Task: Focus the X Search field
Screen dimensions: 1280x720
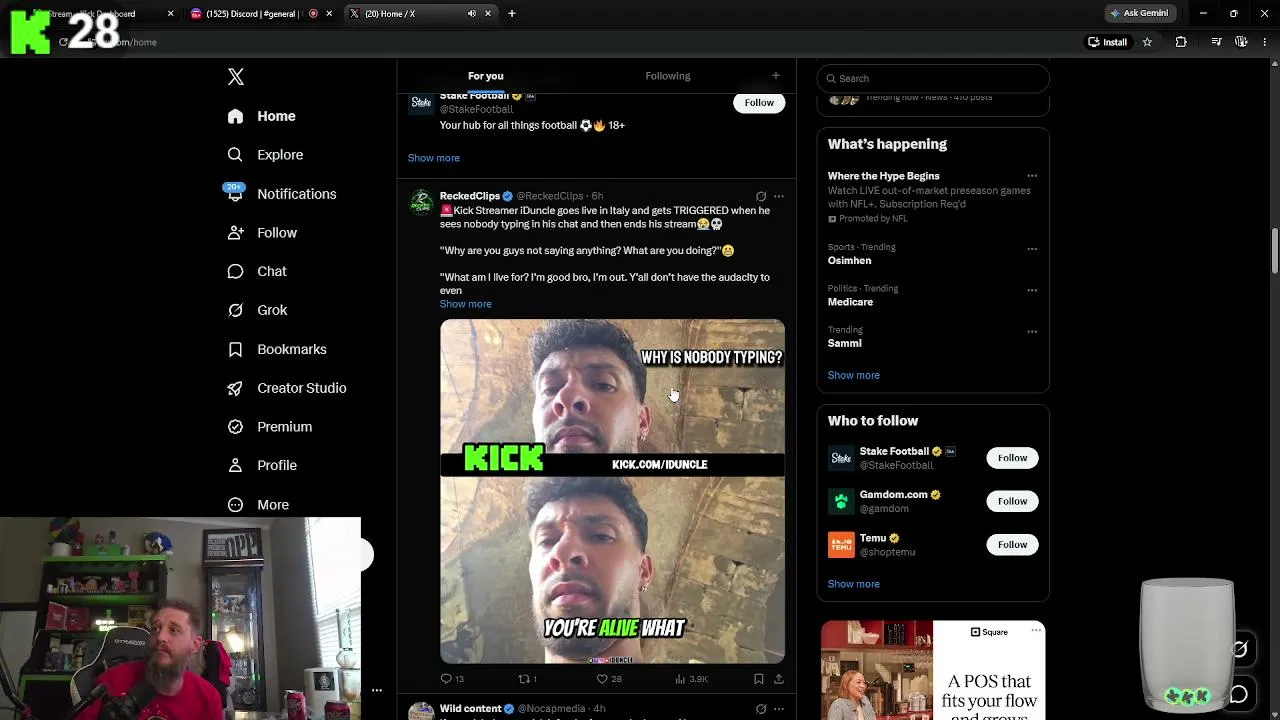Action: pyautogui.click(x=933, y=78)
